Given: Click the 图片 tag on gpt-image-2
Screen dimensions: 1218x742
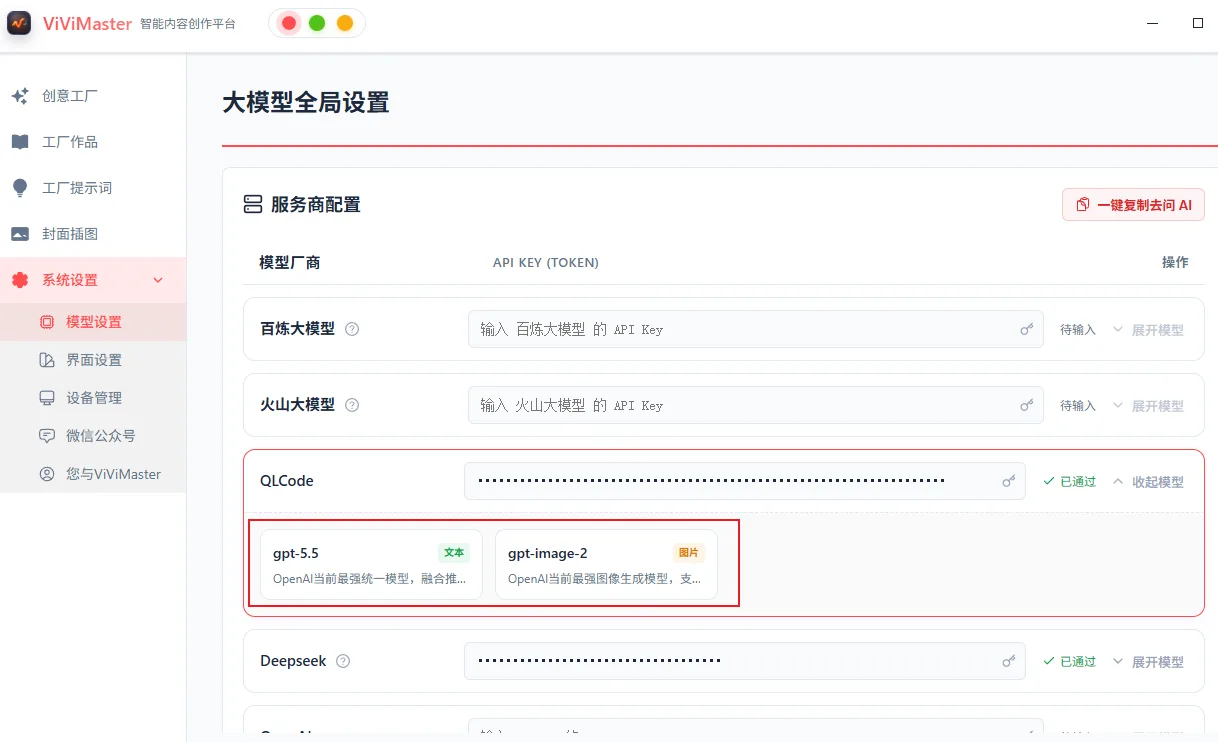Looking at the screenshot, I should [x=689, y=553].
